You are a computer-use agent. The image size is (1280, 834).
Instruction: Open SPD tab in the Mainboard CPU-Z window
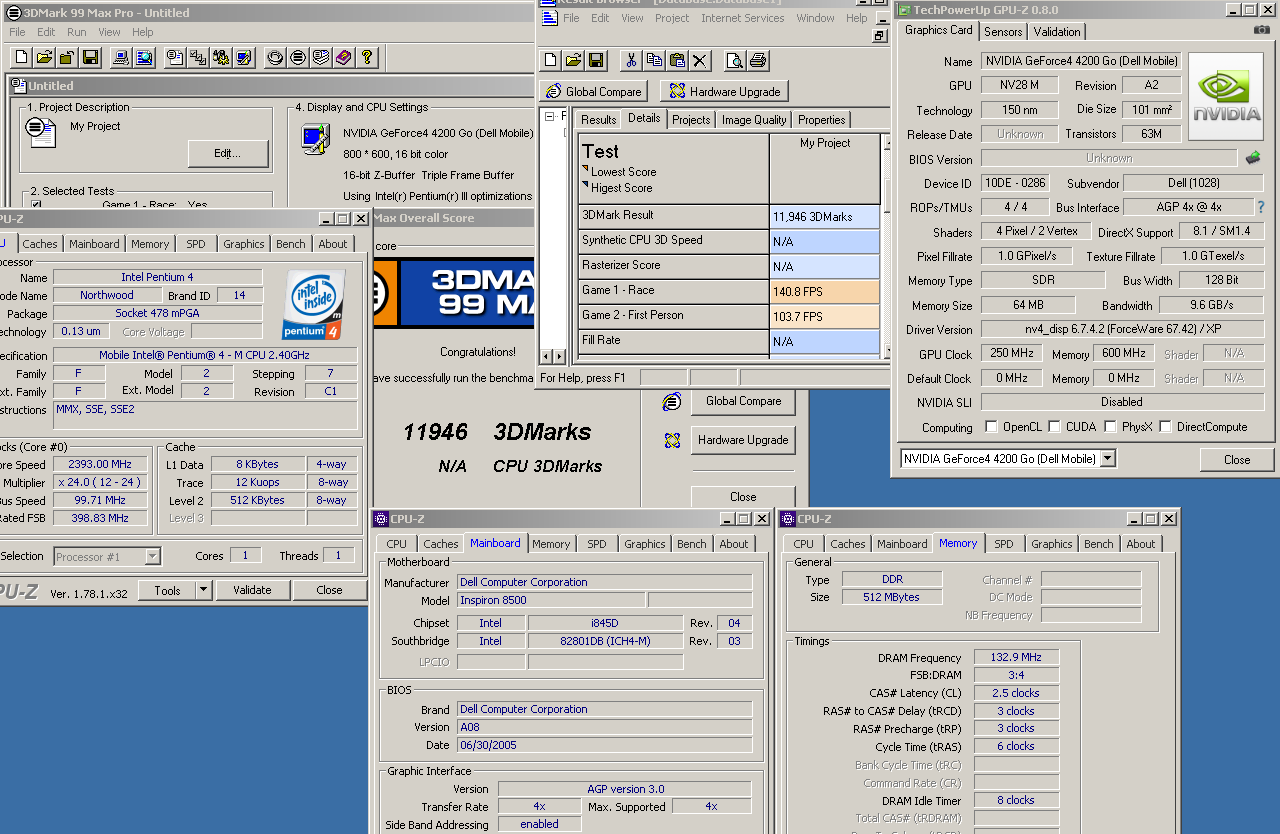pos(597,544)
